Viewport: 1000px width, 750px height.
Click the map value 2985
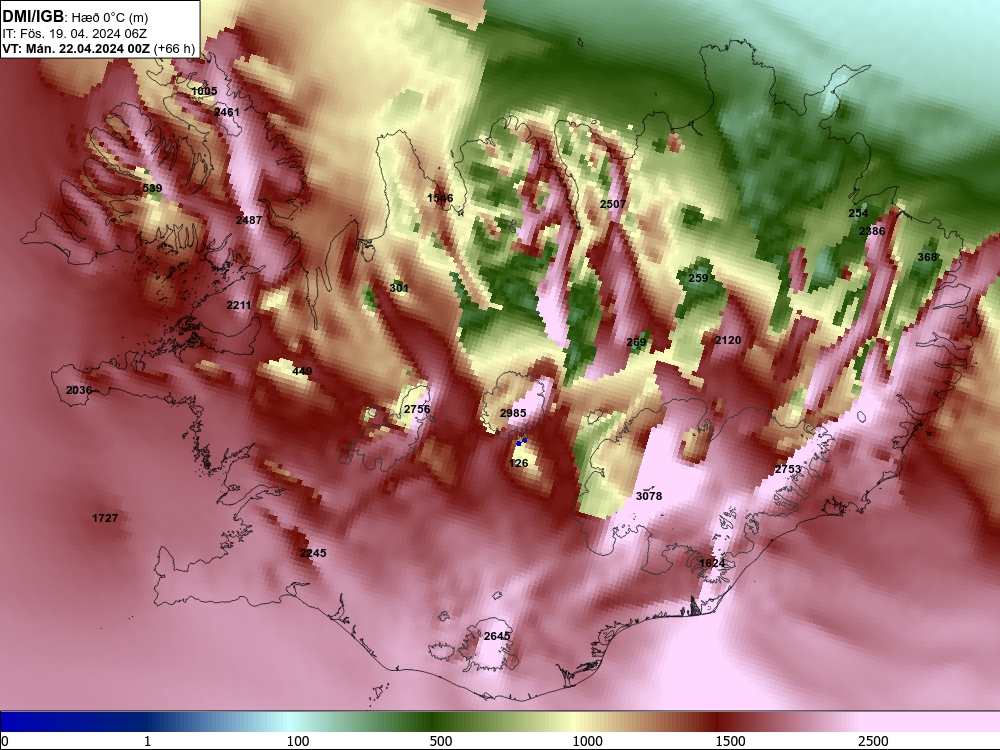[513, 413]
